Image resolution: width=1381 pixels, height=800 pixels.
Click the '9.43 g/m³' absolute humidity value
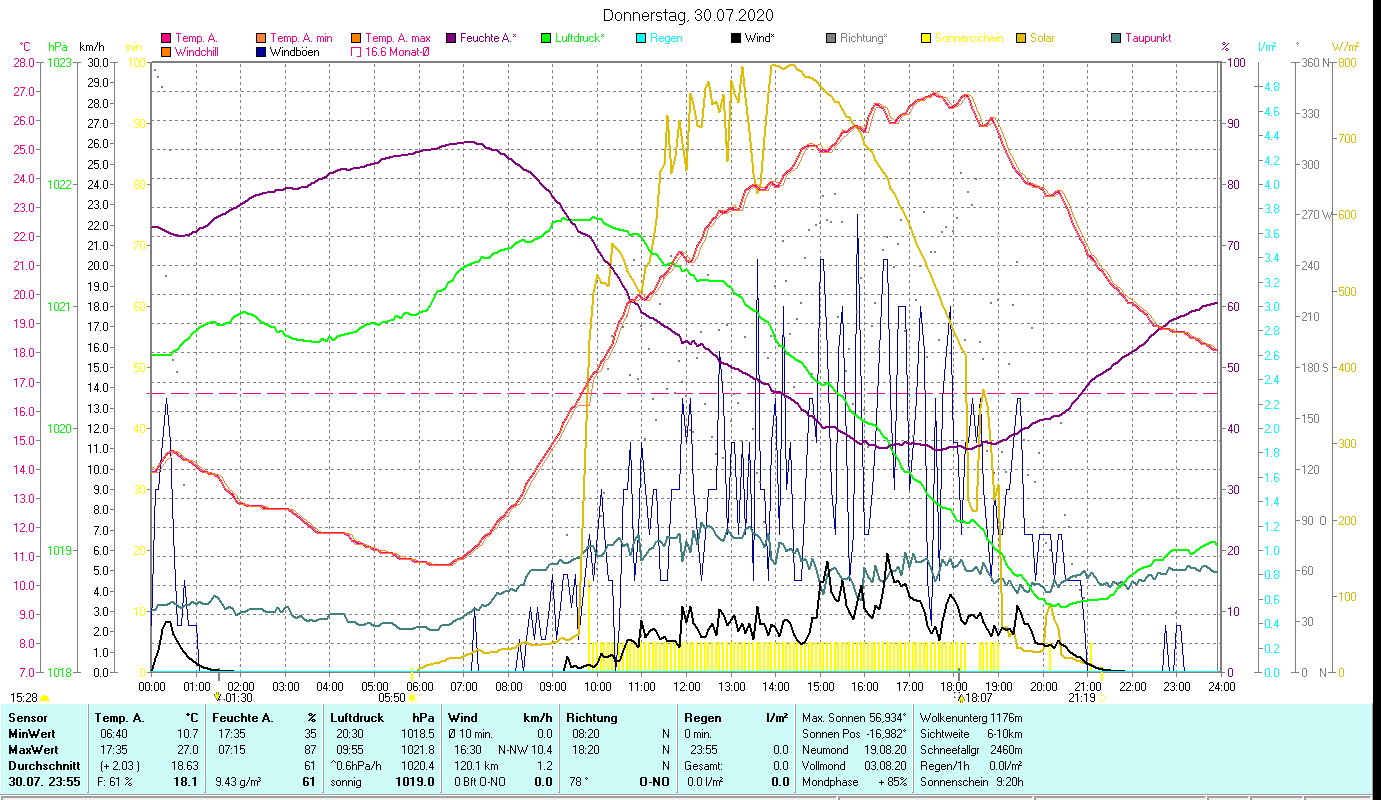pyautogui.click(x=240, y=782)
